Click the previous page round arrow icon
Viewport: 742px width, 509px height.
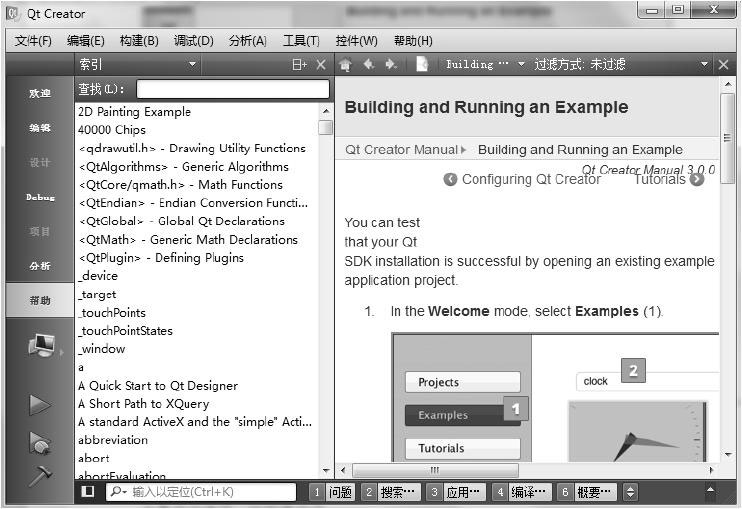(x=450, y=179)
